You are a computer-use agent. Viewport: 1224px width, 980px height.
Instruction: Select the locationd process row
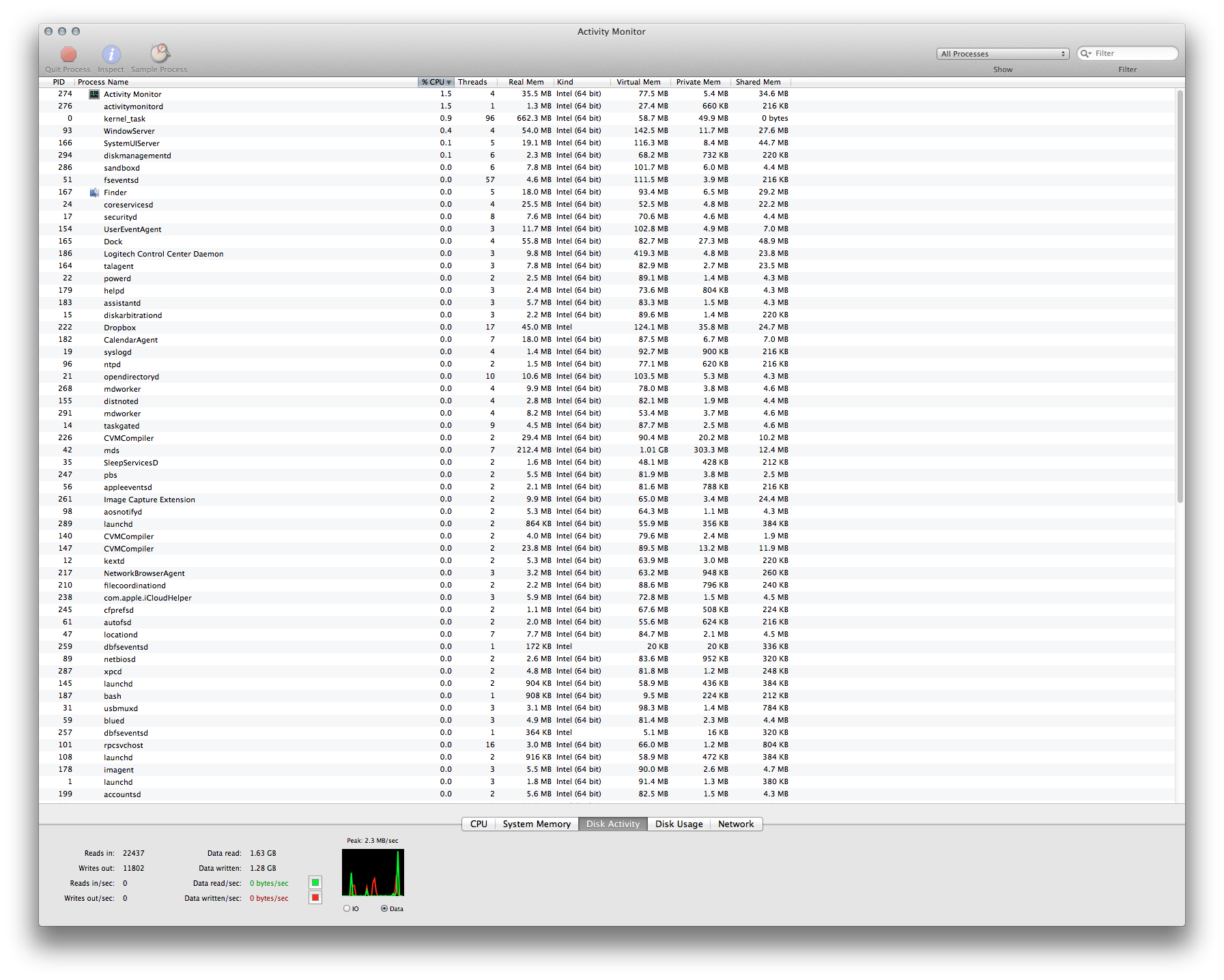click(x=608, y=635)
